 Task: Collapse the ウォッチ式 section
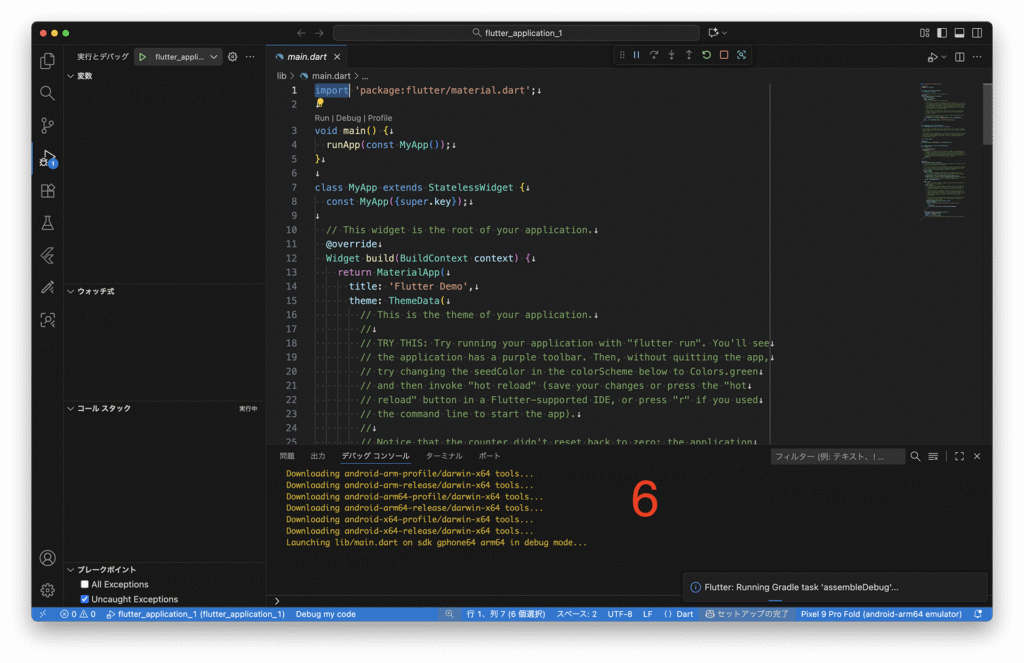coord(95,291)
